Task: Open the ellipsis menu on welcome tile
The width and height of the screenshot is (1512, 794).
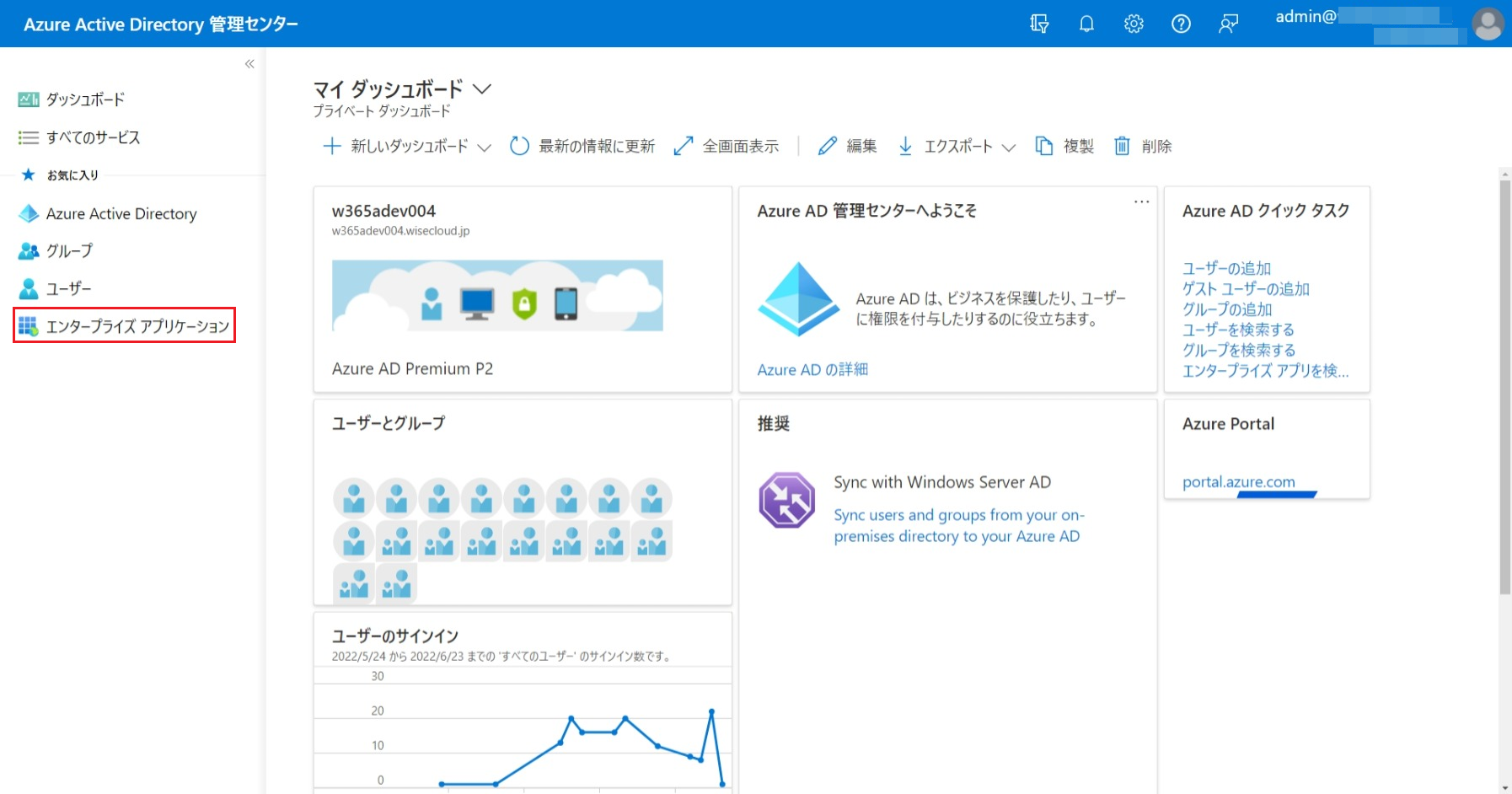Action: point(1141,202)
